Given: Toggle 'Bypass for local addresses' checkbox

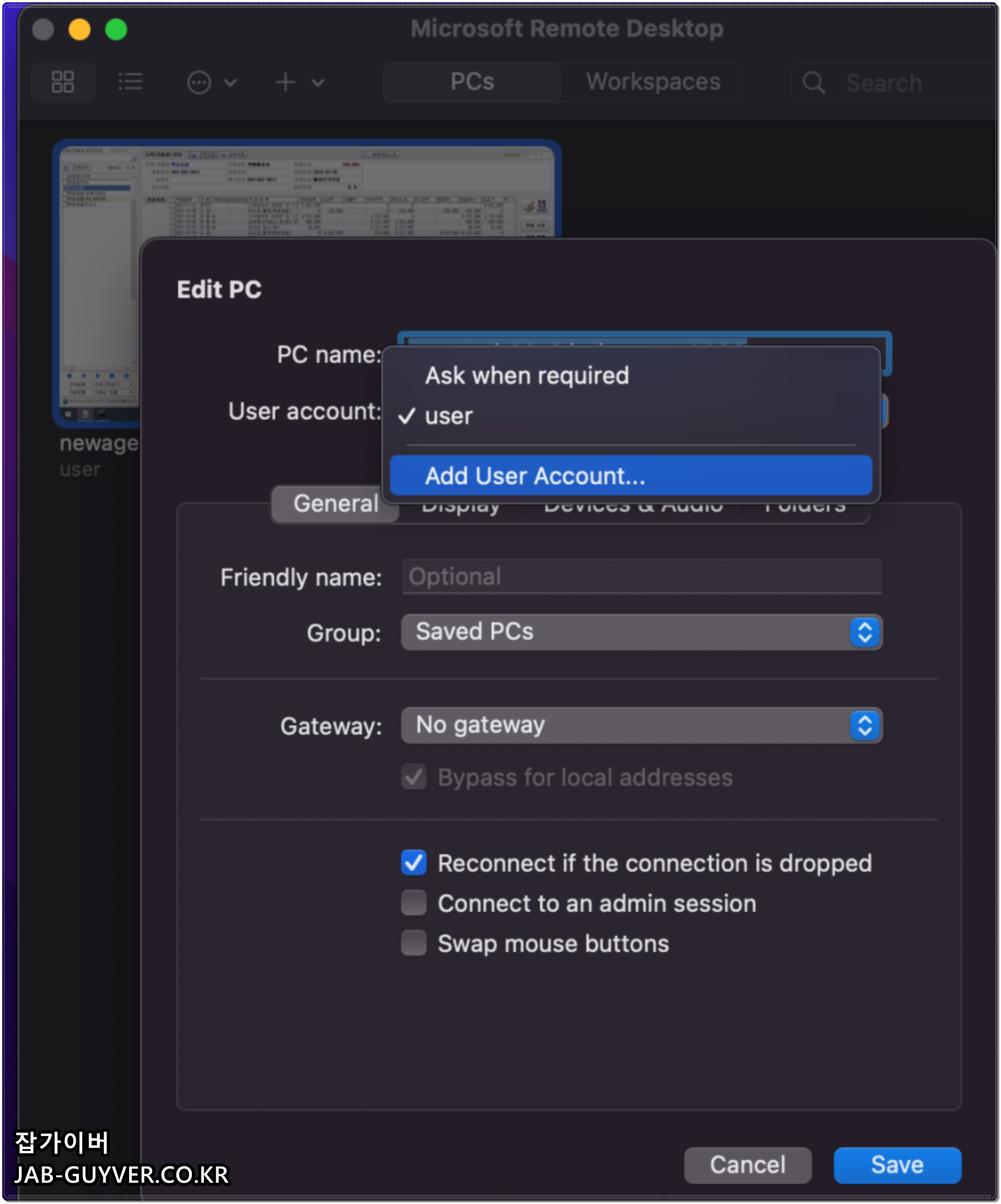Looking at the screenshot, I should [x=413, y=777].
